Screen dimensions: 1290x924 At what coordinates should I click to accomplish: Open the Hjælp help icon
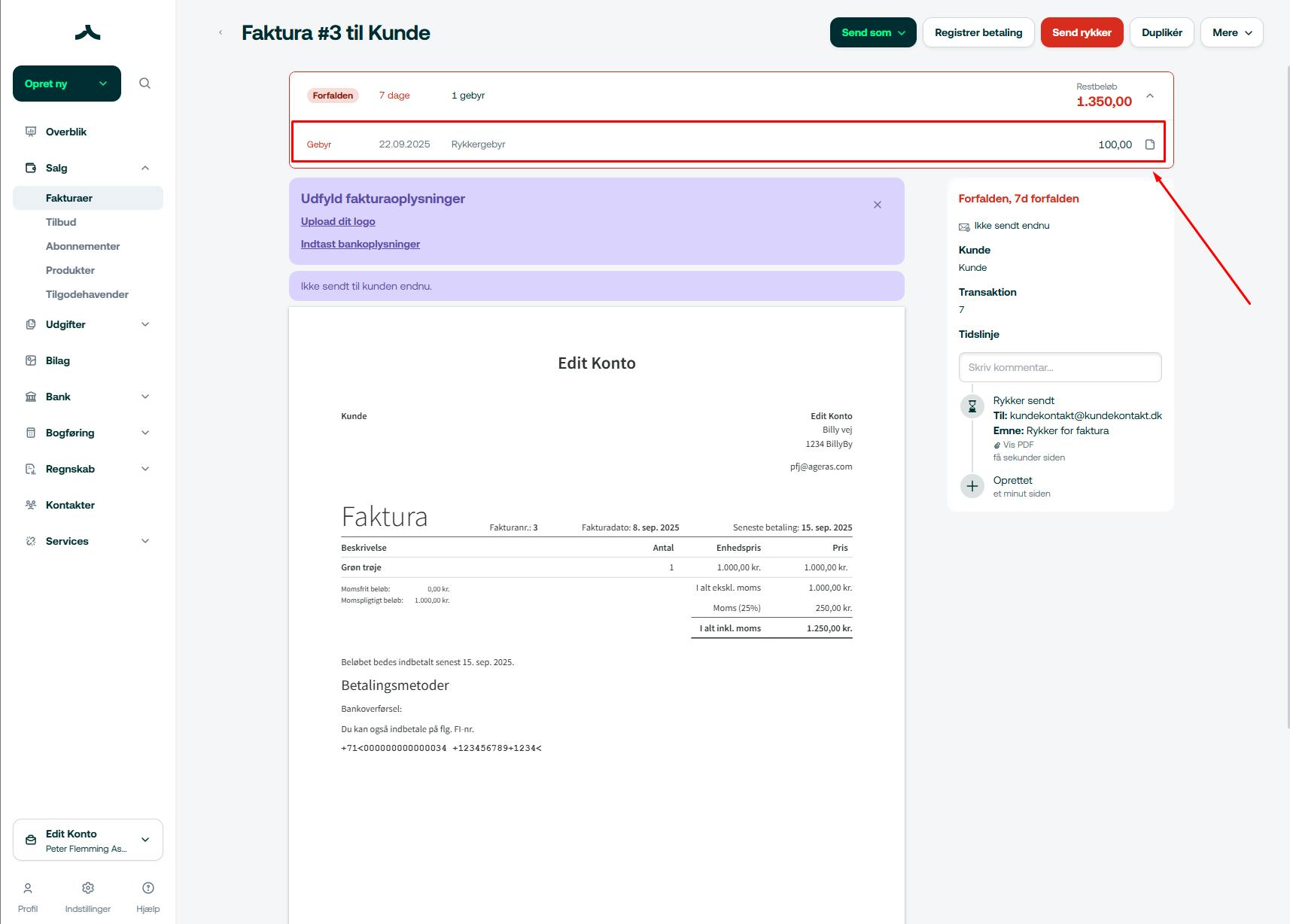tap(148, 889)
